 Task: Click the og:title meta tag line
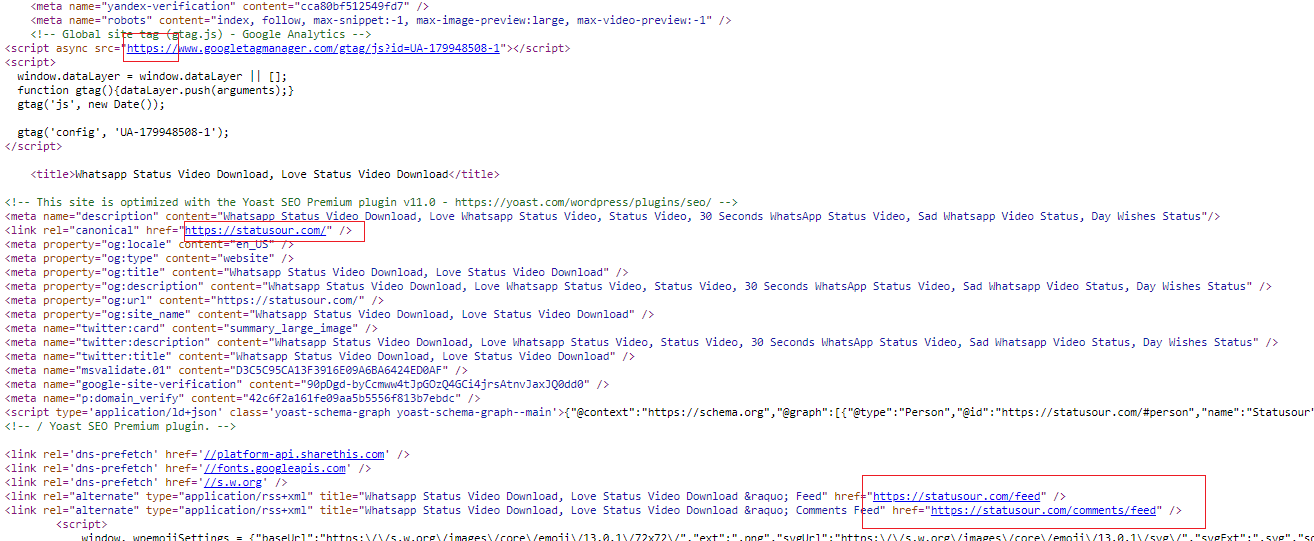316,272
